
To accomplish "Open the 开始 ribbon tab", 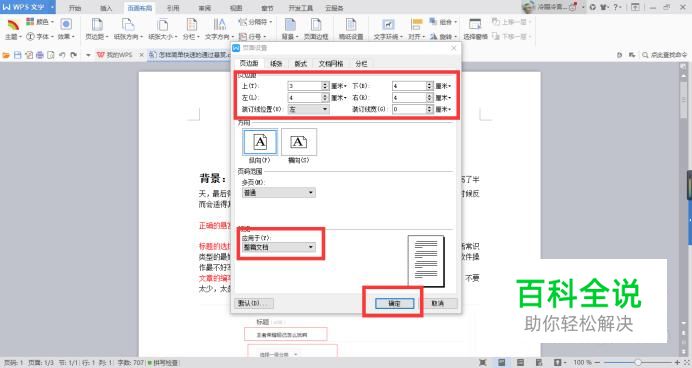I will (x=75, y=8).
